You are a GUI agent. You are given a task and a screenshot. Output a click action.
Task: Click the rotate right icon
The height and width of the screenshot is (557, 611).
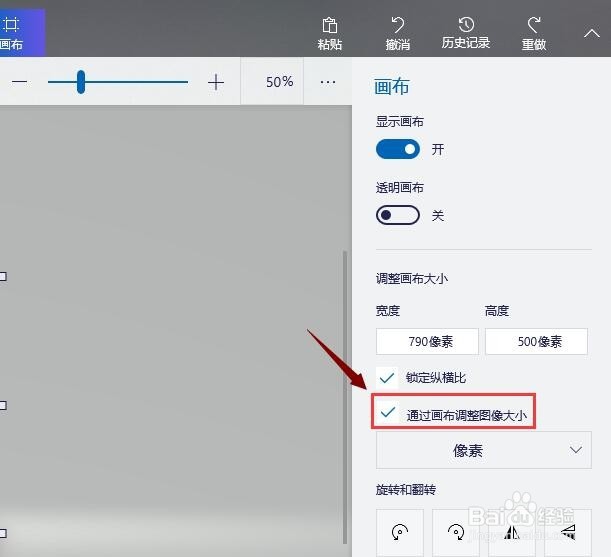pyautogui.click(x=456, y=532)
